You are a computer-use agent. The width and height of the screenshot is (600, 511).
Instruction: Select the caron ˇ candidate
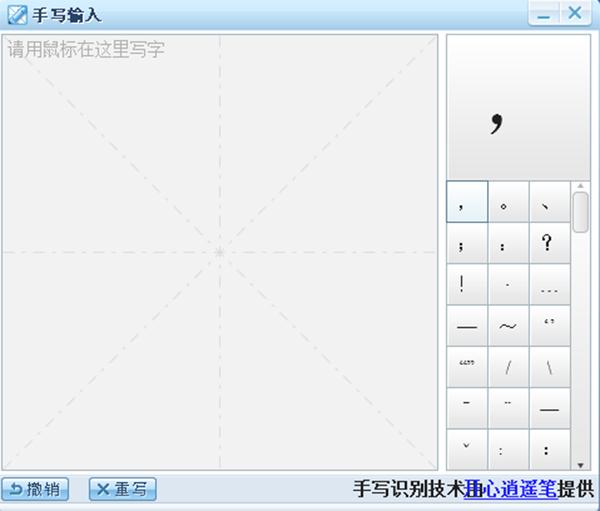[467, 450]
